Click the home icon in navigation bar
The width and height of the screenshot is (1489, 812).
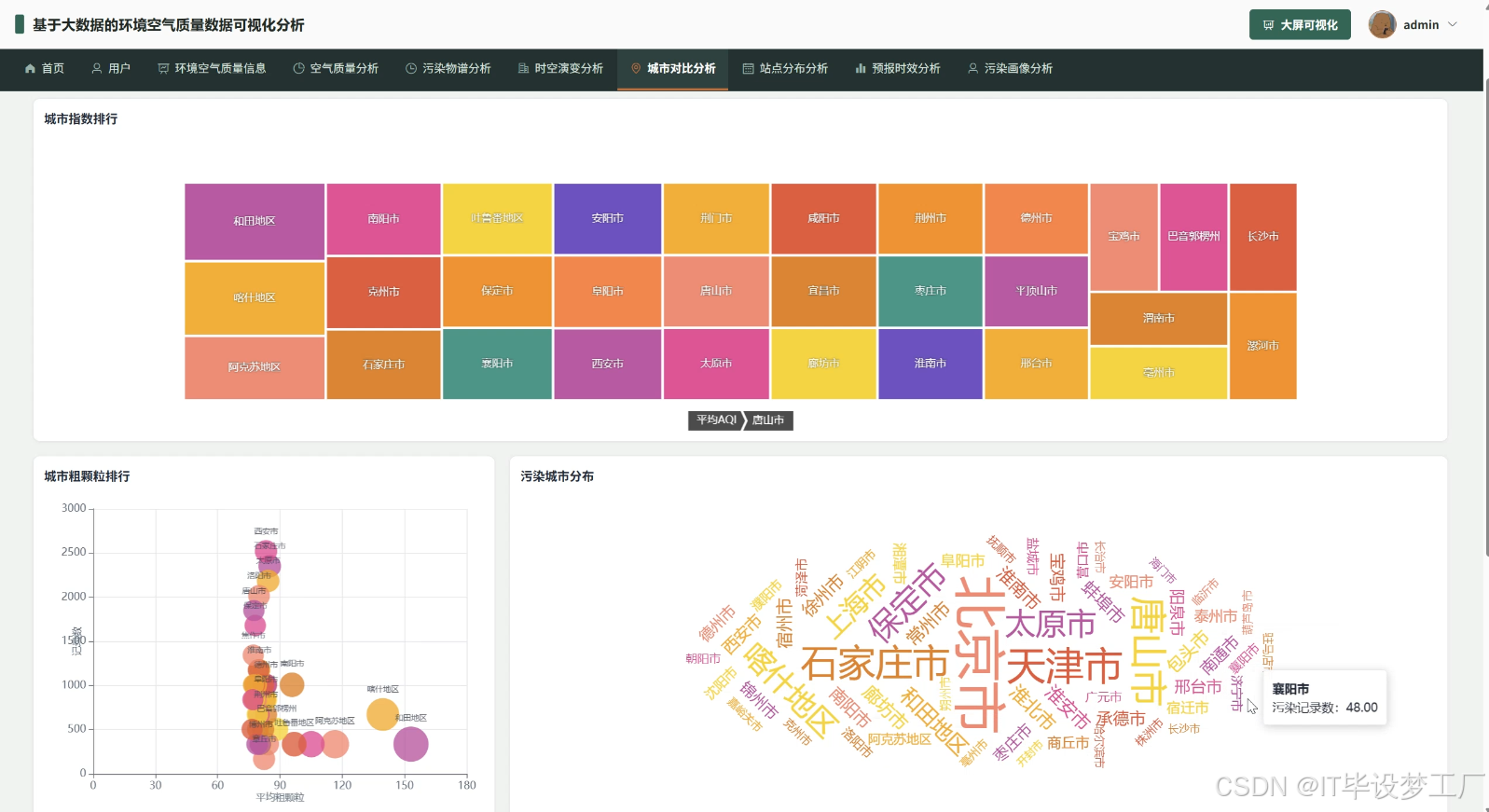click(x=30, y=69)
